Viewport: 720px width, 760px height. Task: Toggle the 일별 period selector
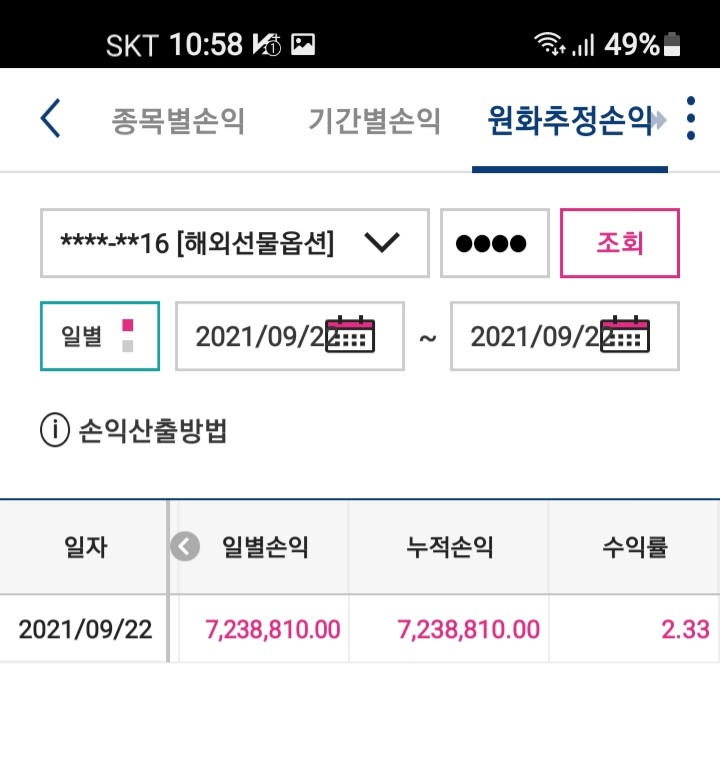pos(100,336)
